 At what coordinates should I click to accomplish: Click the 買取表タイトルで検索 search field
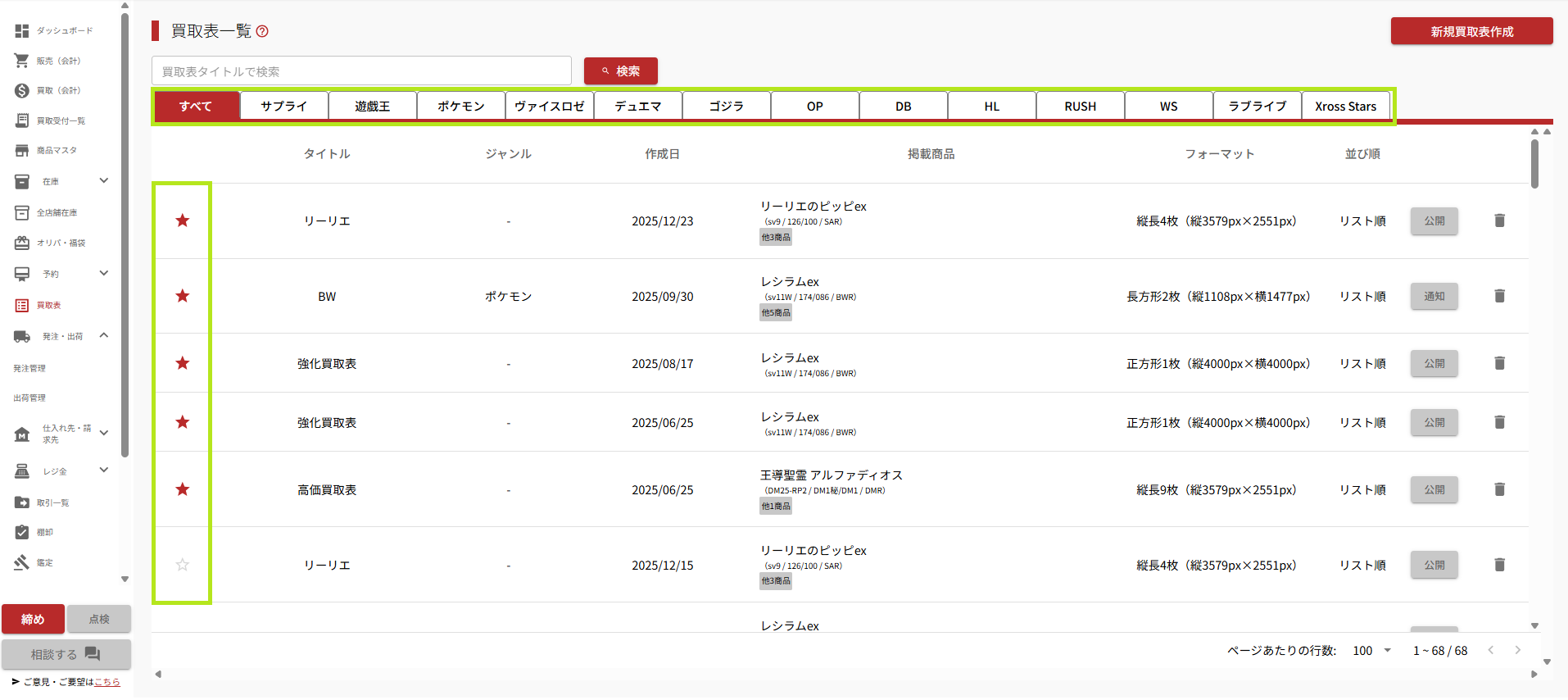click(361, 71)
